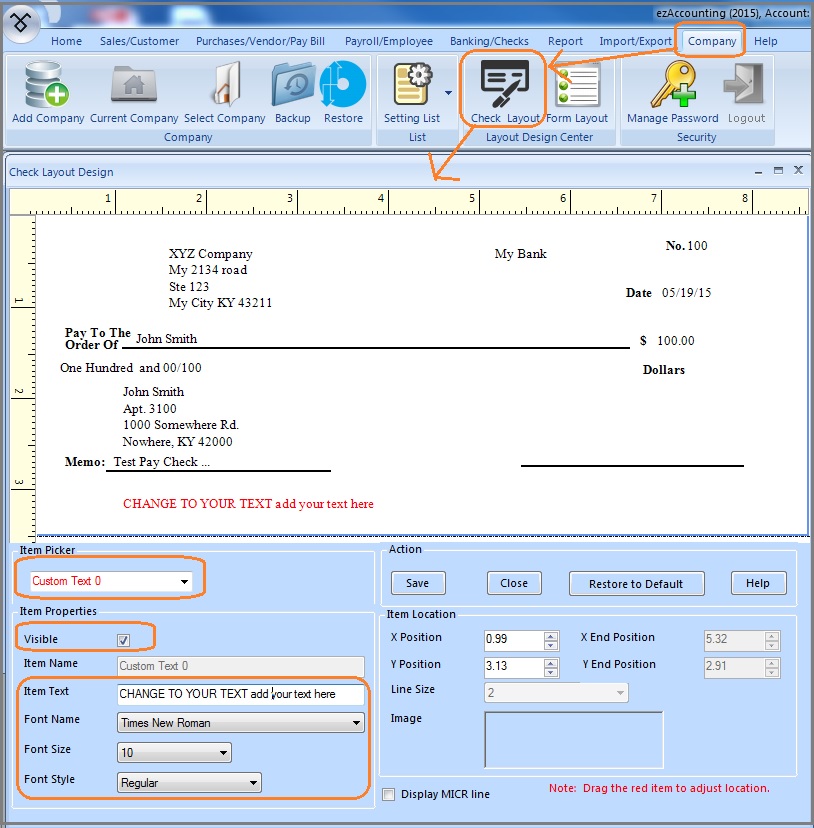Enable the Display MICR line checkbox
Viewport: 814px width, 828px height.
[x=388, y=793]
